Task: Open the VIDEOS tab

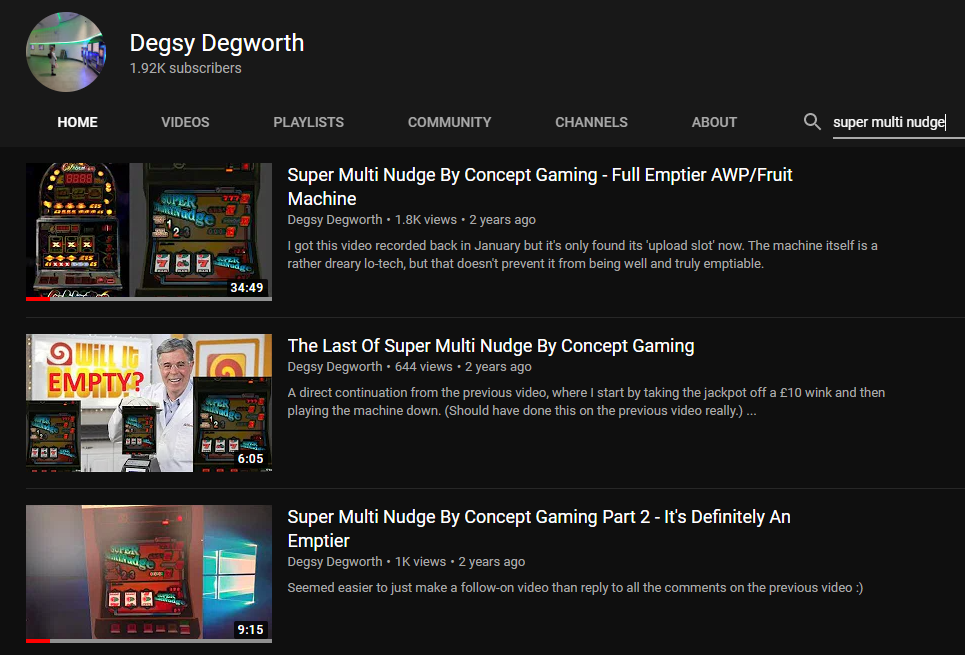Action: pos(185,122)
